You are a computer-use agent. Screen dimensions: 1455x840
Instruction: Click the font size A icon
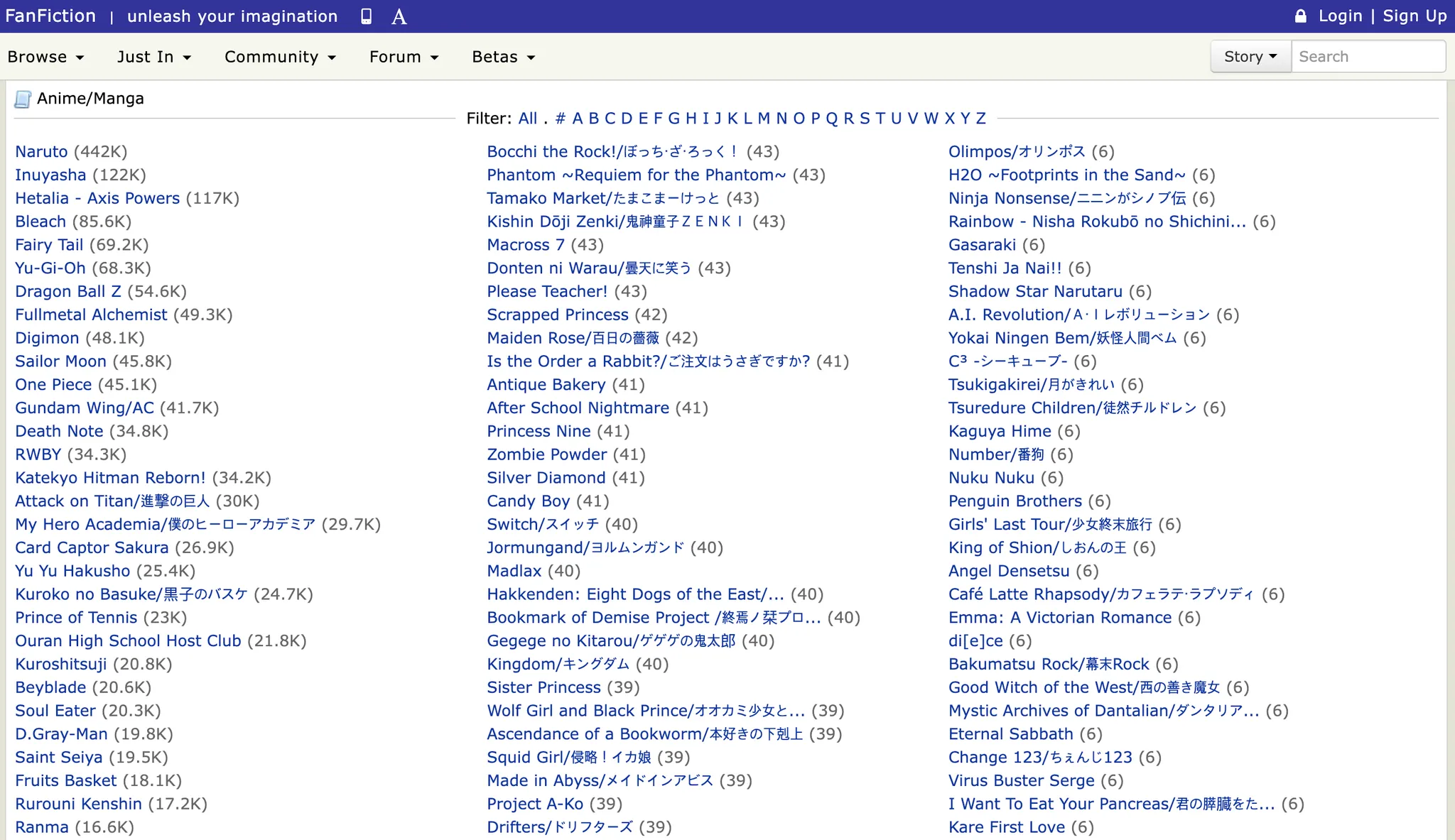(399, 16)
